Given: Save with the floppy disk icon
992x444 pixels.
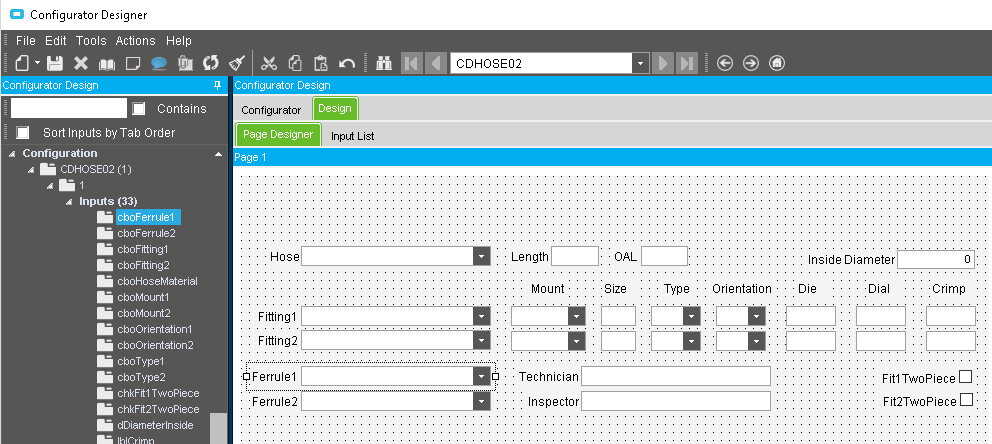Looking at the screenshot, I should (x=55, y=63).
